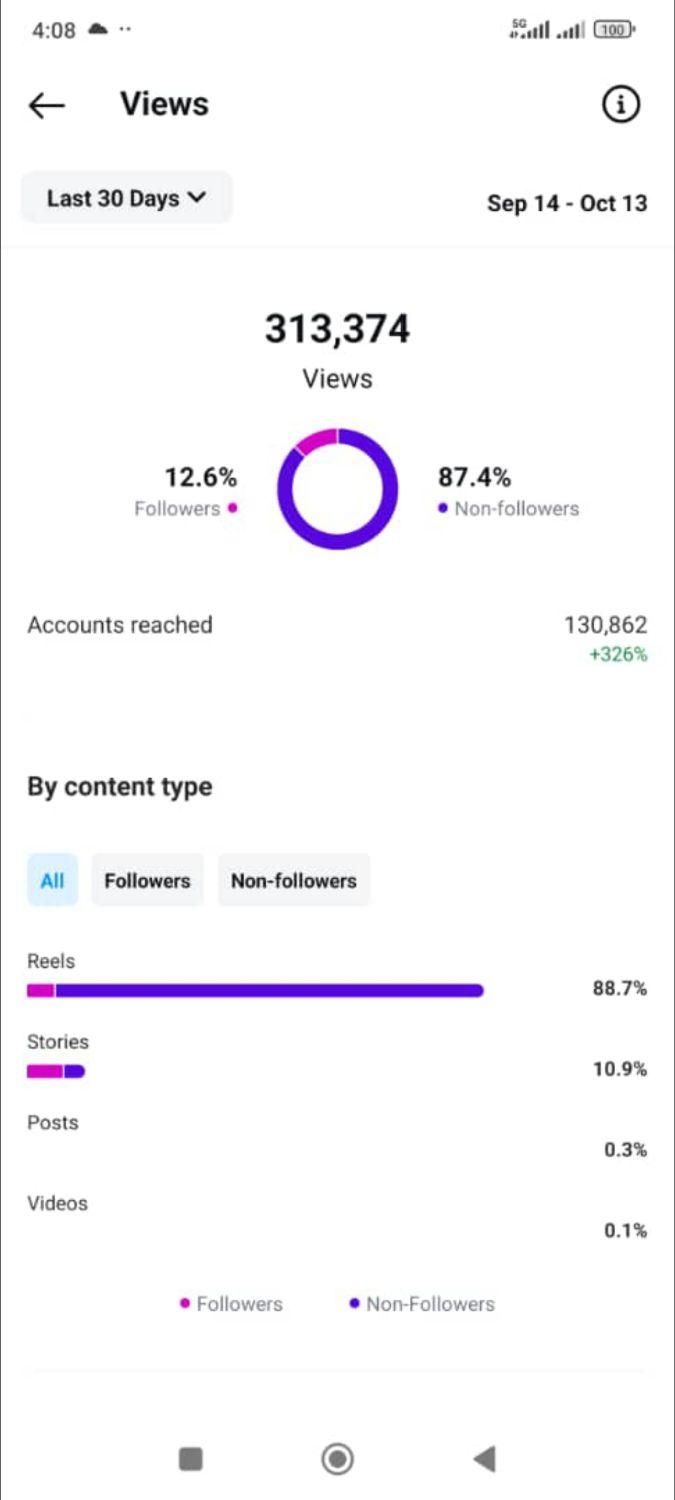Tap the back arrow icon
The width and height of the screenshot is (675, 1500).
(46, 105)
